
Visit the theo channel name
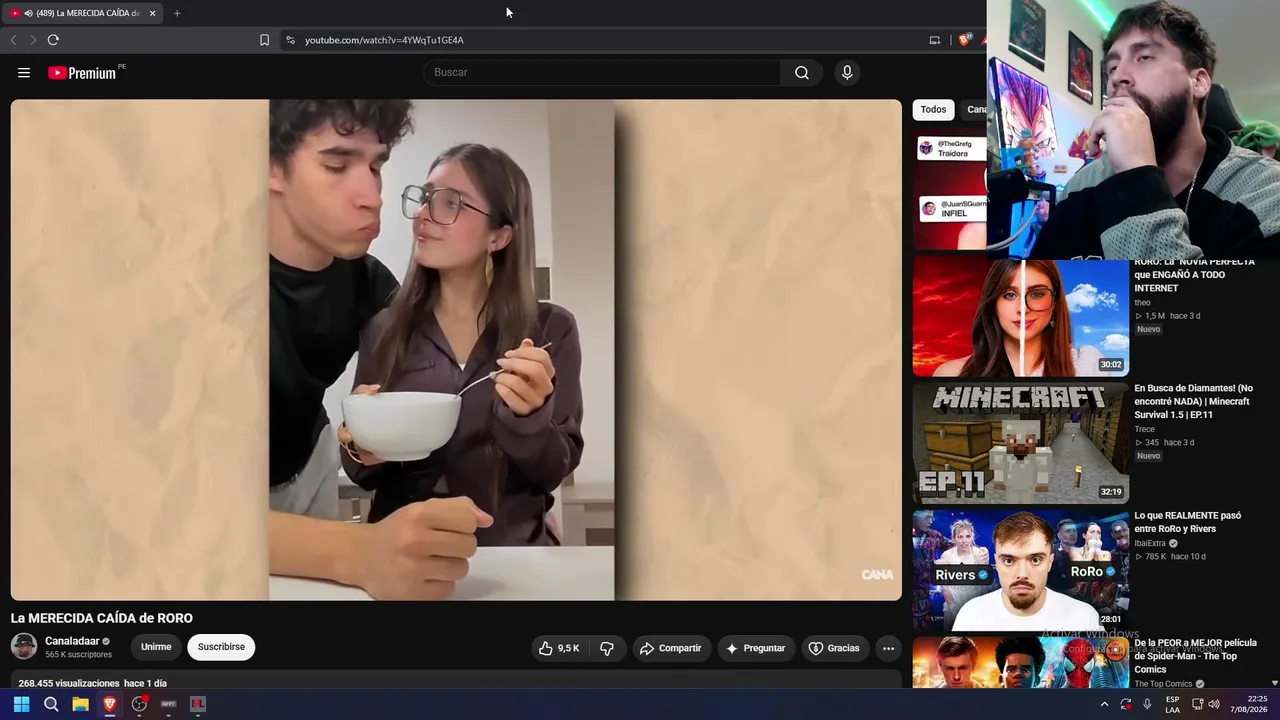coord(1142,302)
